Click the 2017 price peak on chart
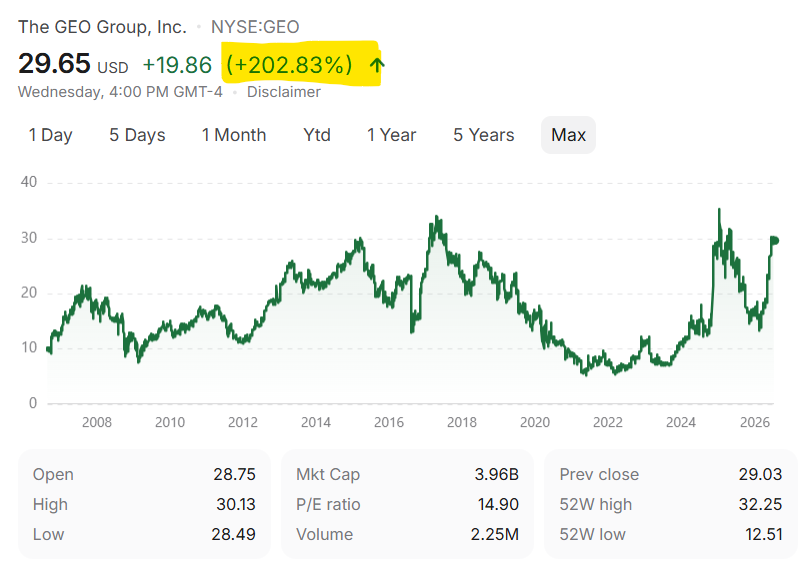Viewport: 811px width, 571px height. click(x=437, y=217)
